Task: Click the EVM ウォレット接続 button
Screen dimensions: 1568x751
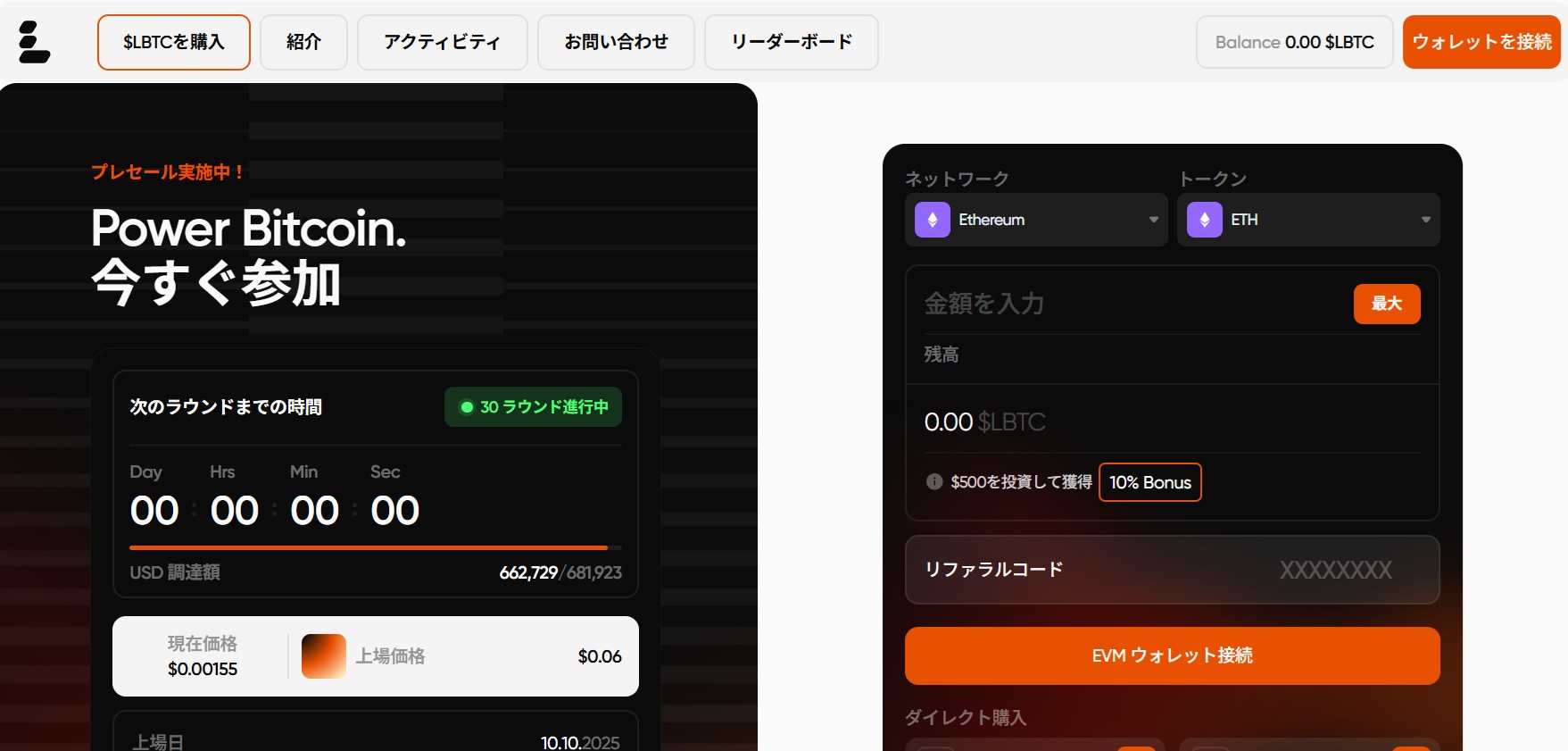Action: 1172,655
